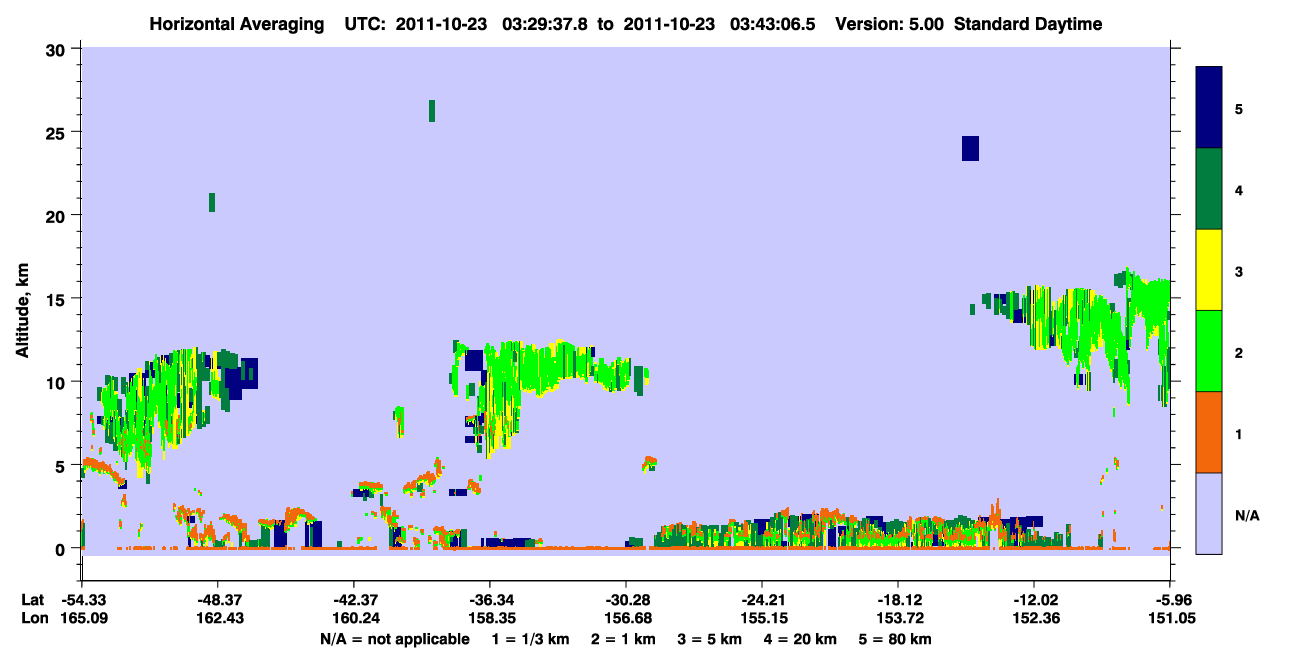This screenshot has height=667, width=1300.
Task: Click the latitude value '-24.21'
Action: pyautogui.click(x=762, y=600)
